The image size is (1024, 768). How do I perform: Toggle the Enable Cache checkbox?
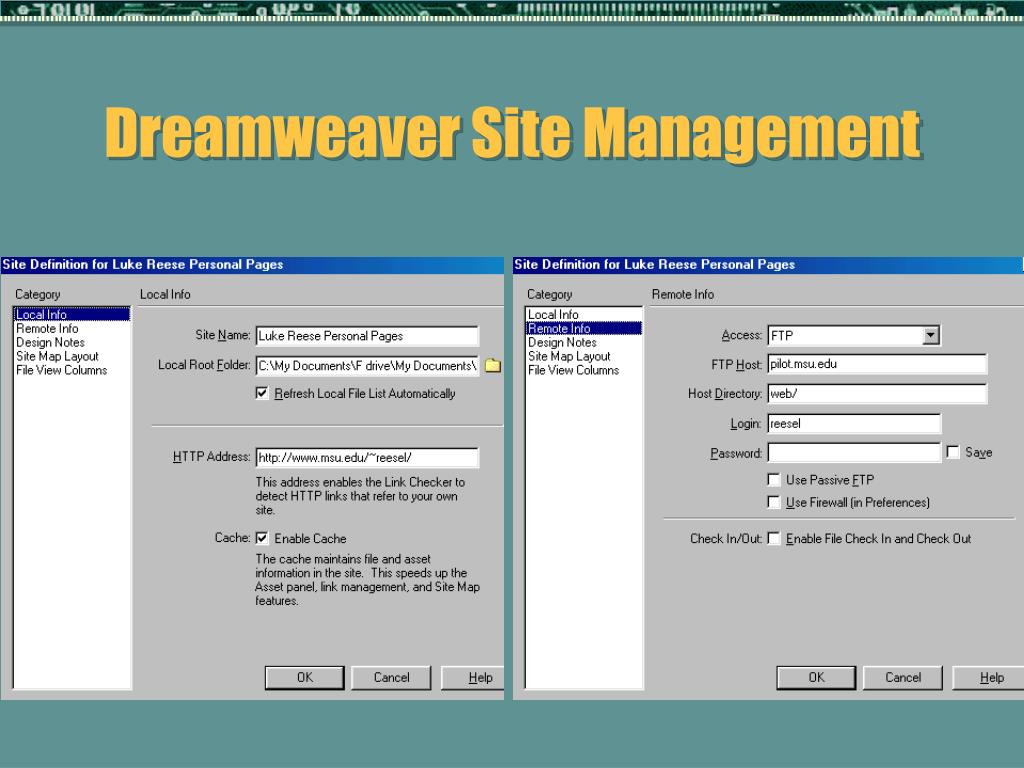(262, 538)
